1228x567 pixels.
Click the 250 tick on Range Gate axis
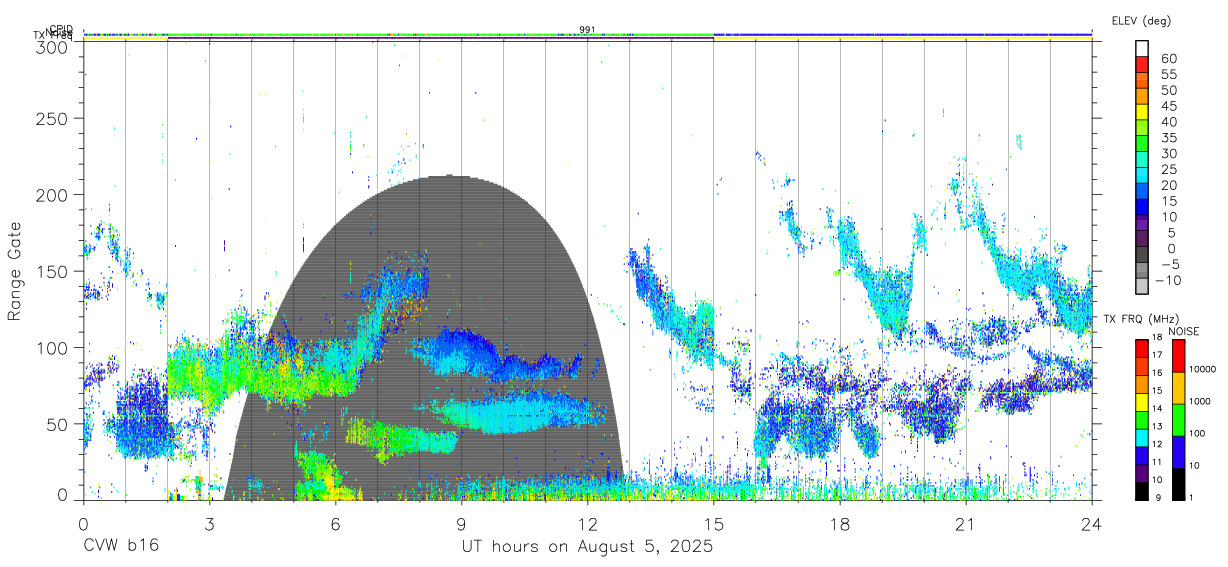point(52,119)
